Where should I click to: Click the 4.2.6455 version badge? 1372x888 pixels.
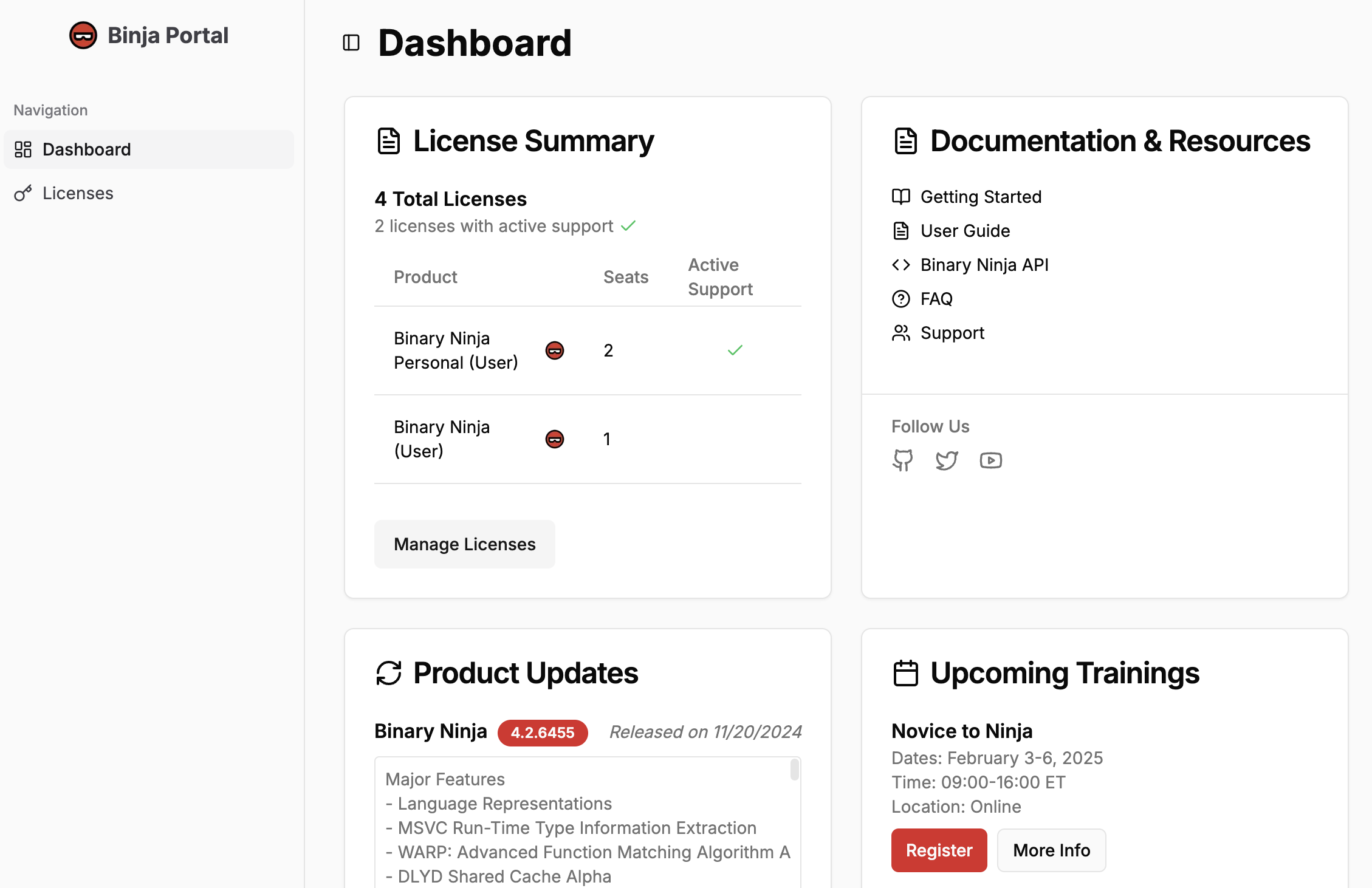tap(542, 733)
